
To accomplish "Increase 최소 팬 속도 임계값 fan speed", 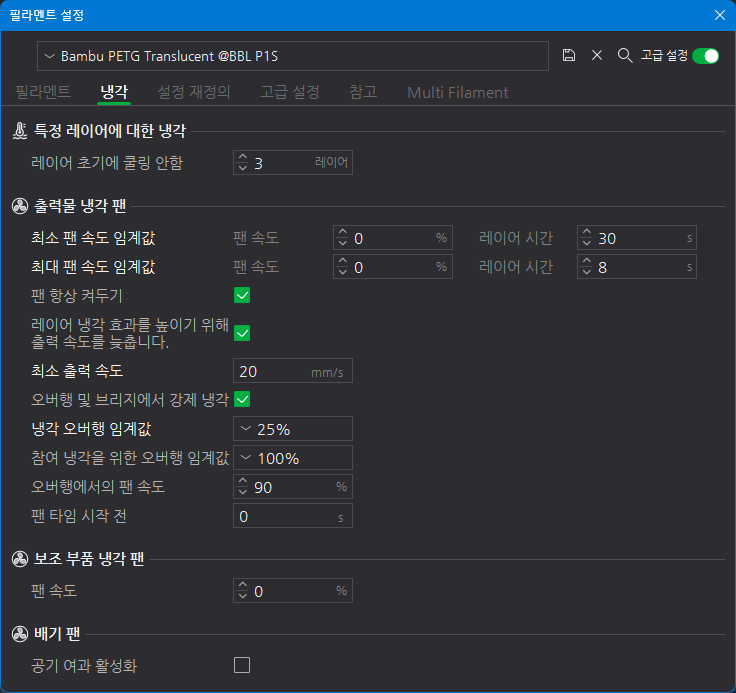I will (x=342, y=232).
